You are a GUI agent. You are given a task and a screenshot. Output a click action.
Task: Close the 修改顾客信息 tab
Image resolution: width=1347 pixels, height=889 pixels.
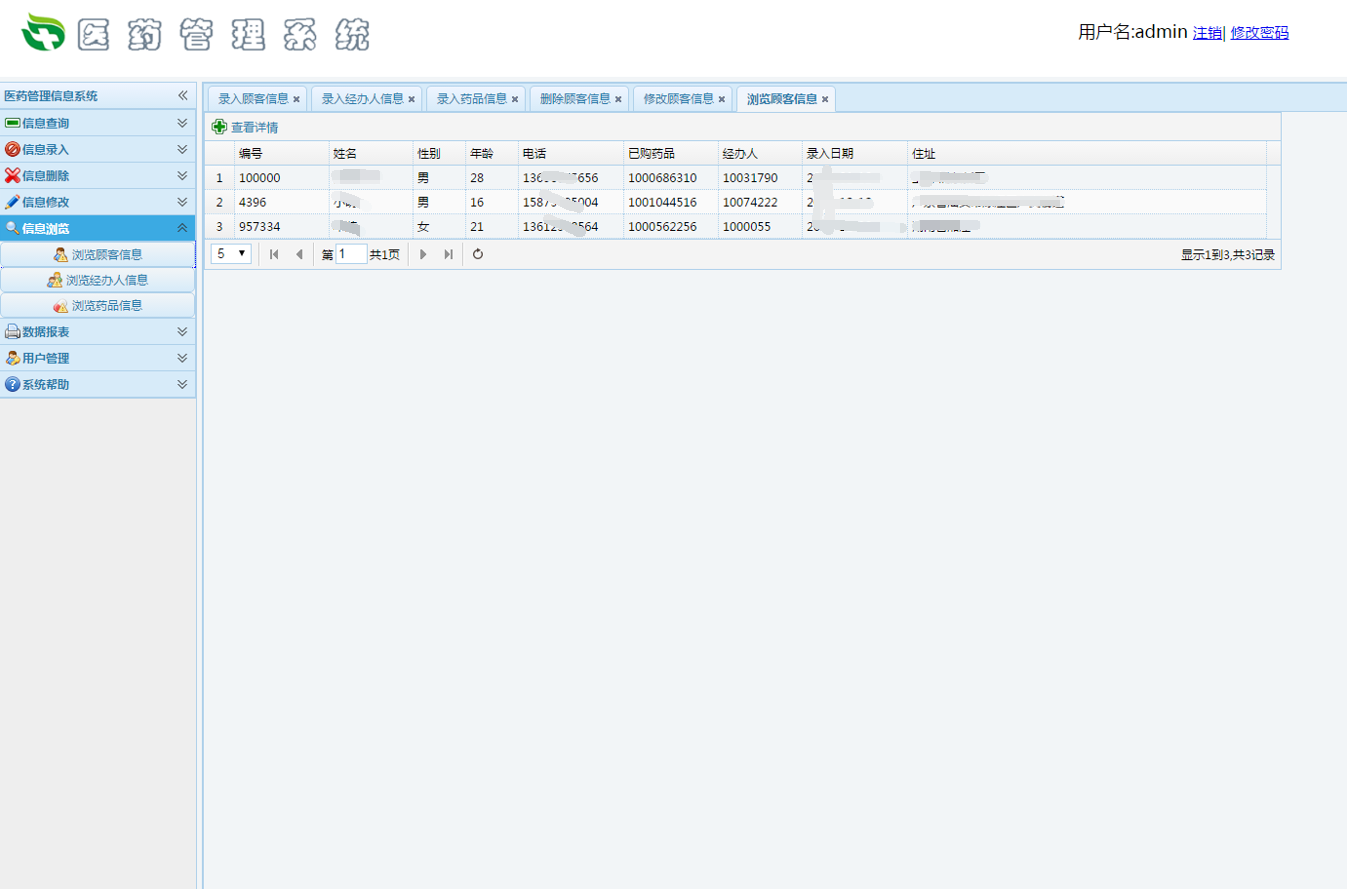coord(722,99)
